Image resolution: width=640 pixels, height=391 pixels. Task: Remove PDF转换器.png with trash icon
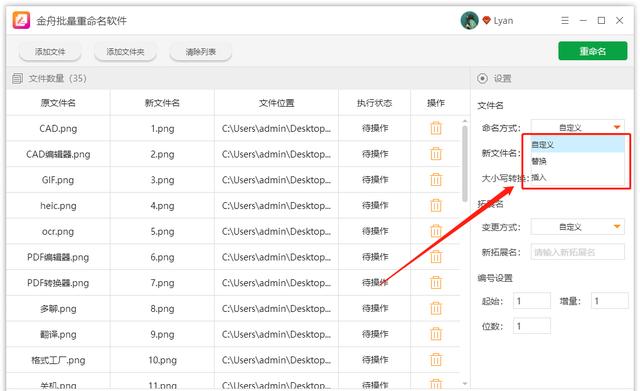pos(436,282)
